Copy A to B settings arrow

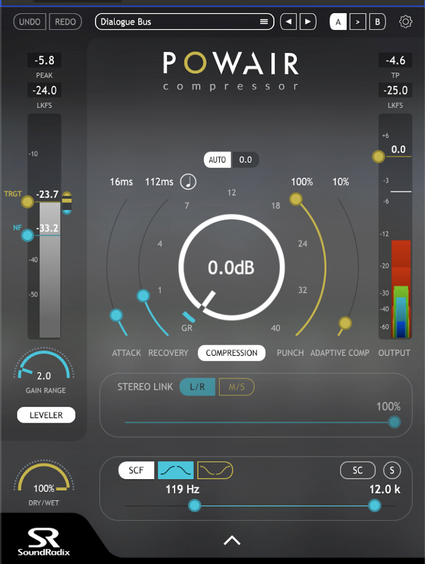pyautogui.click(x=357, y=22)
